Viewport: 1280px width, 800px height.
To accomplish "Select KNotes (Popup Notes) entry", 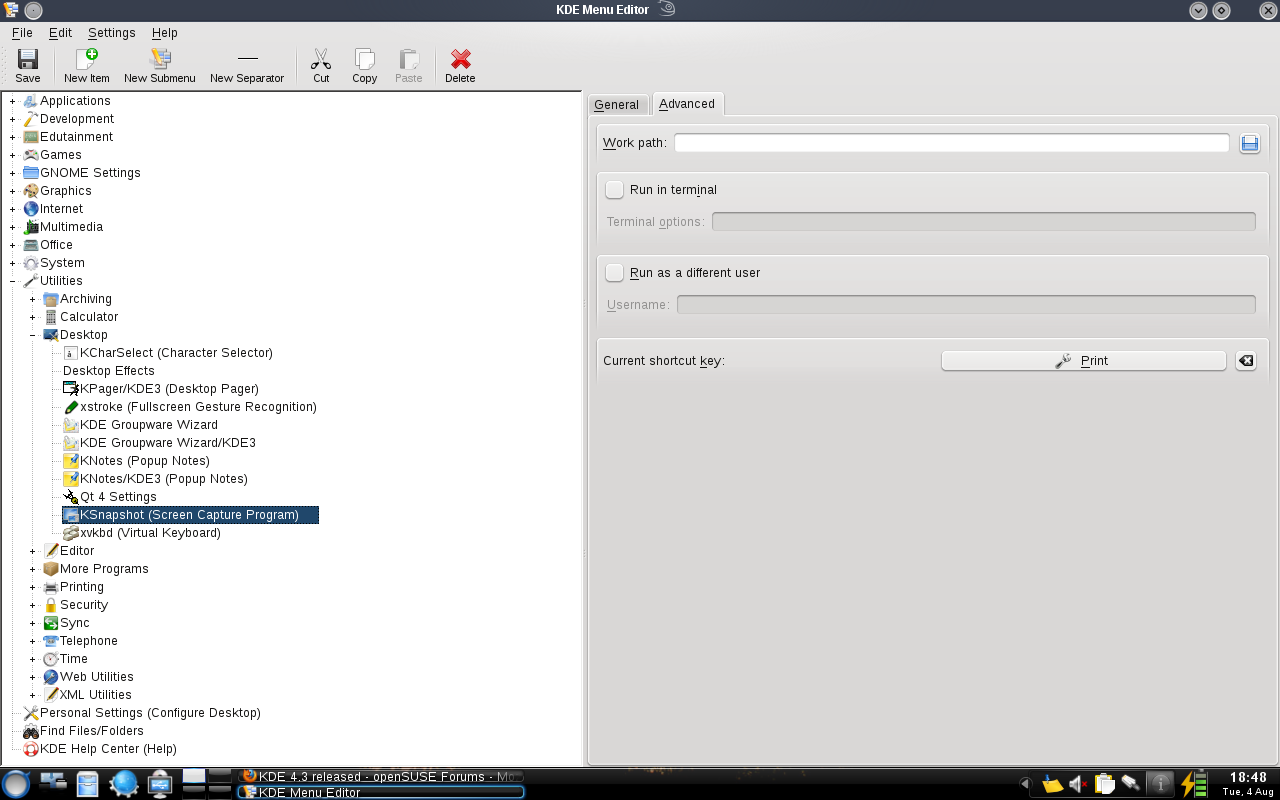I will [x=136, y=461].
